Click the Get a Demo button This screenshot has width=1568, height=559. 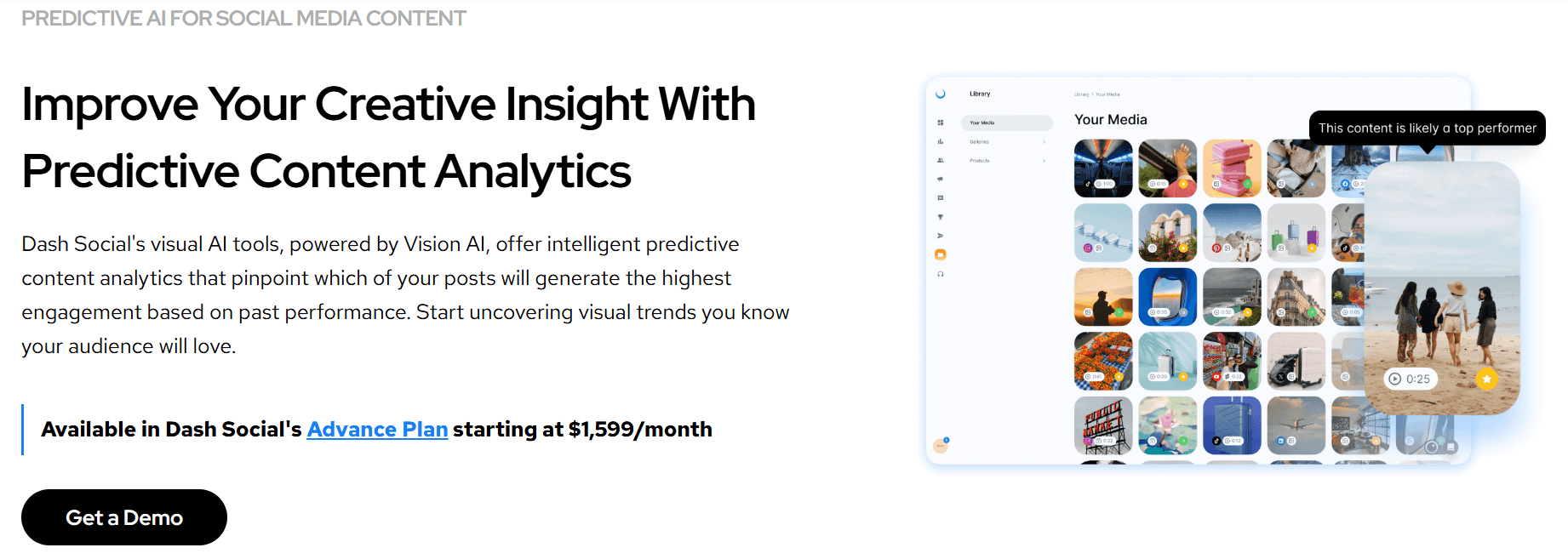tap(124, 517)
